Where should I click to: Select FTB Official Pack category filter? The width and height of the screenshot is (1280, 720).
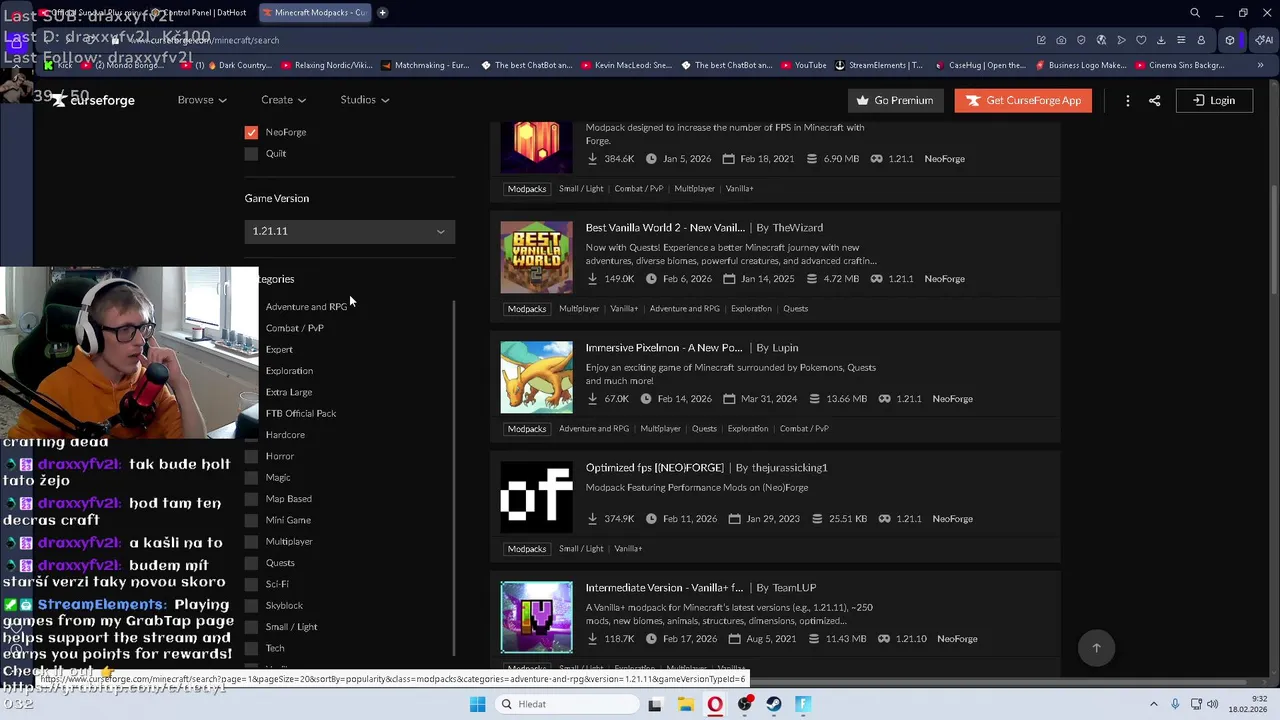[x=301, y=413]
